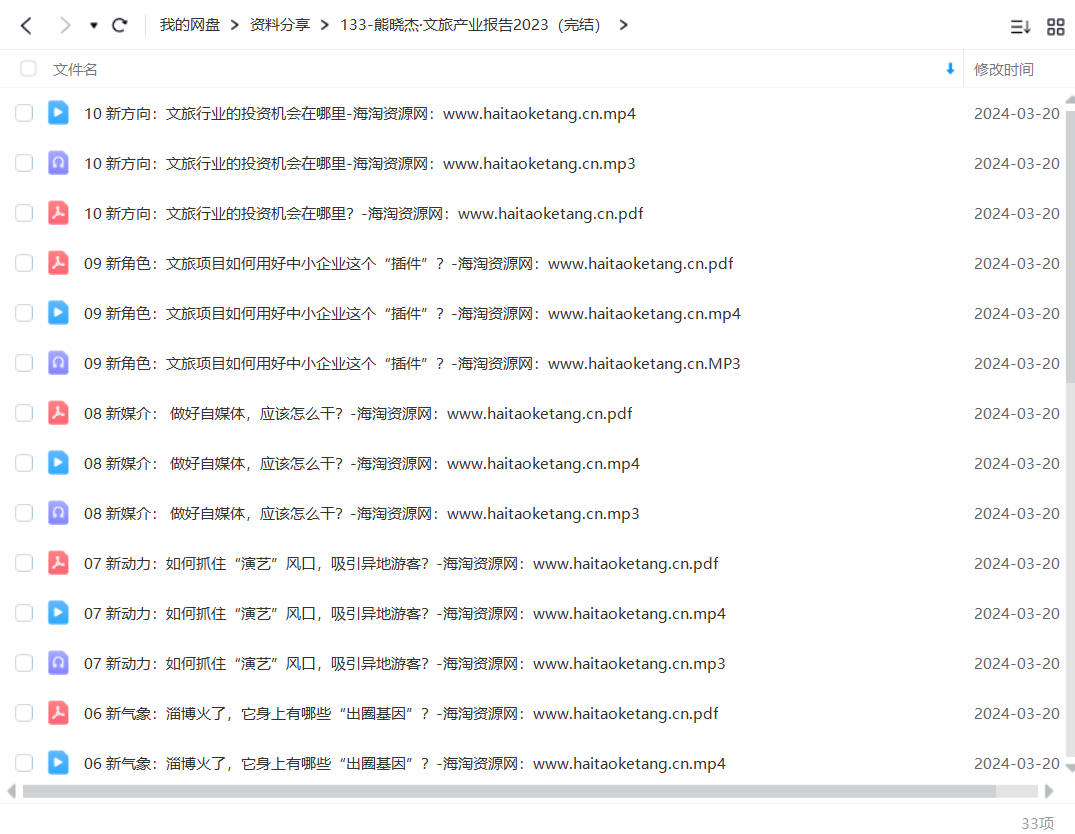Check the 07 新动力 pdf file checkbox
Image resolution: width=1075 pixels, height=834 pixels.
tap(24, 564)
